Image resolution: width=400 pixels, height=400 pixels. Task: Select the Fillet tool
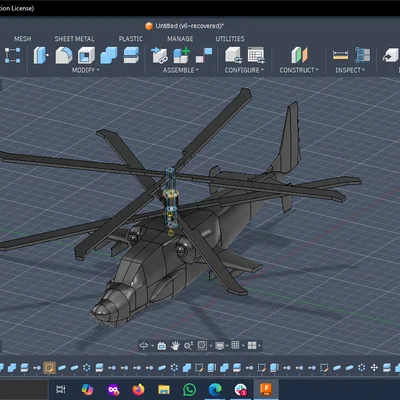click(64, 55)
